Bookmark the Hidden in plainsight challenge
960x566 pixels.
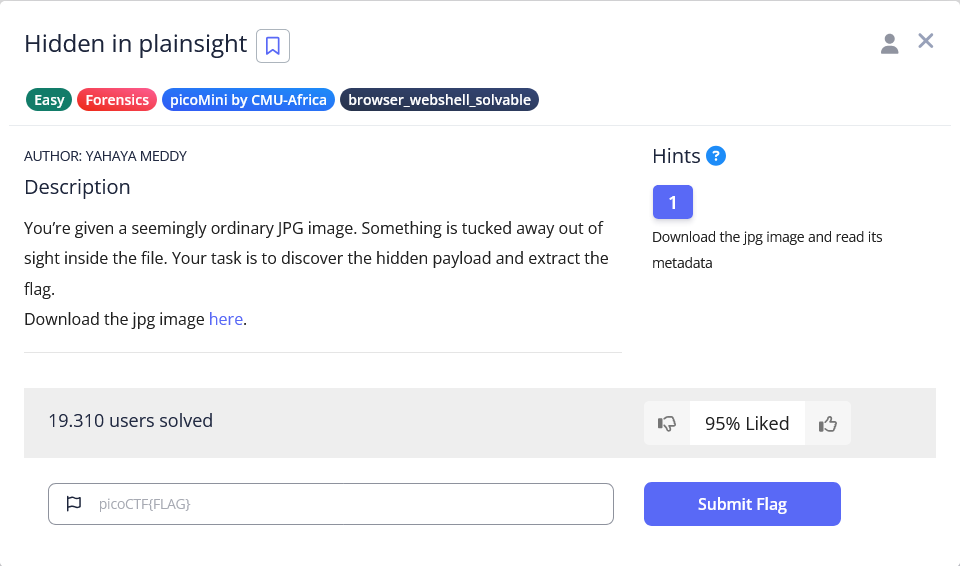(273, 46)
